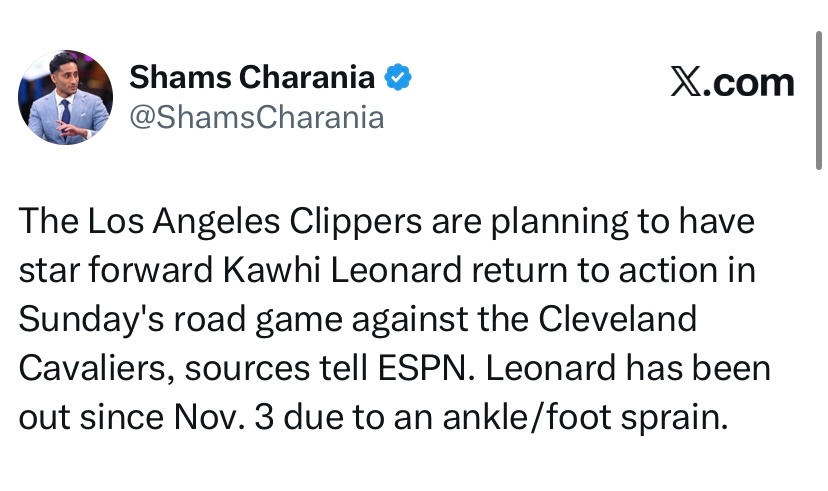Image resolution: width=828 pixels, height=491 pixels.
Task: Open Shams Charania's profile picture
Action: pos(65,97)
